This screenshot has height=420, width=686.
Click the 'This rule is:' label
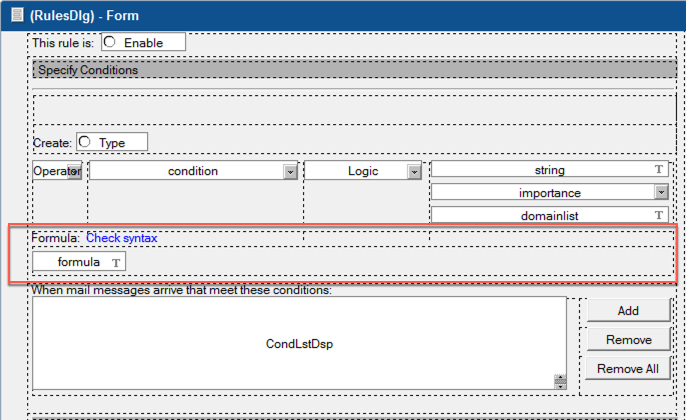pyautogui.click(x=63, y=43)
